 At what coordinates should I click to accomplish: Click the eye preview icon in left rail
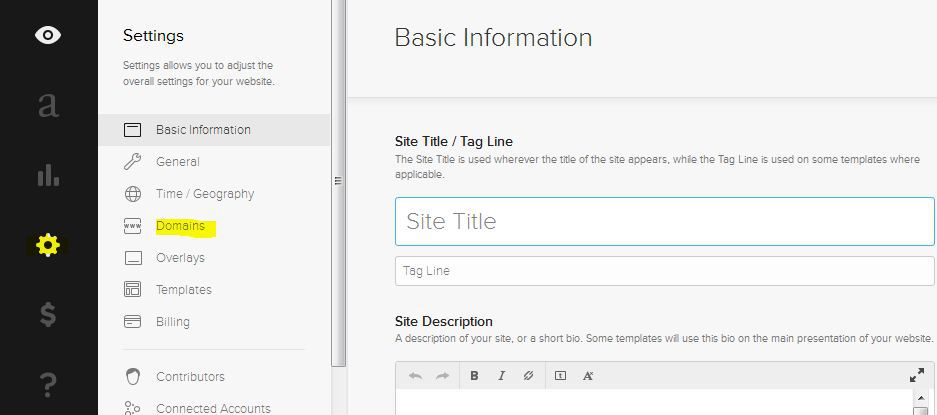click(48, 35)
